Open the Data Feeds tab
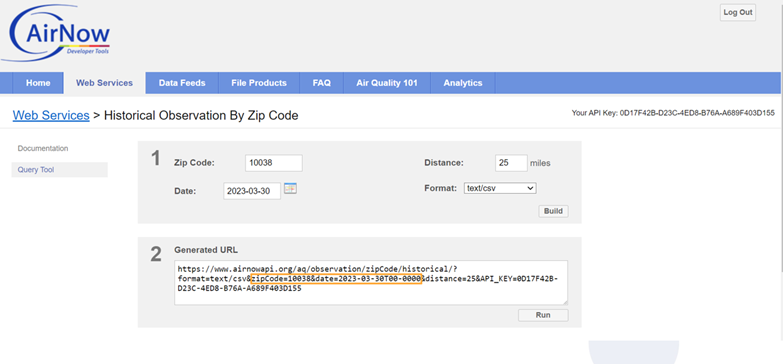This screenshot has height=364, width=783. point(182,83)
